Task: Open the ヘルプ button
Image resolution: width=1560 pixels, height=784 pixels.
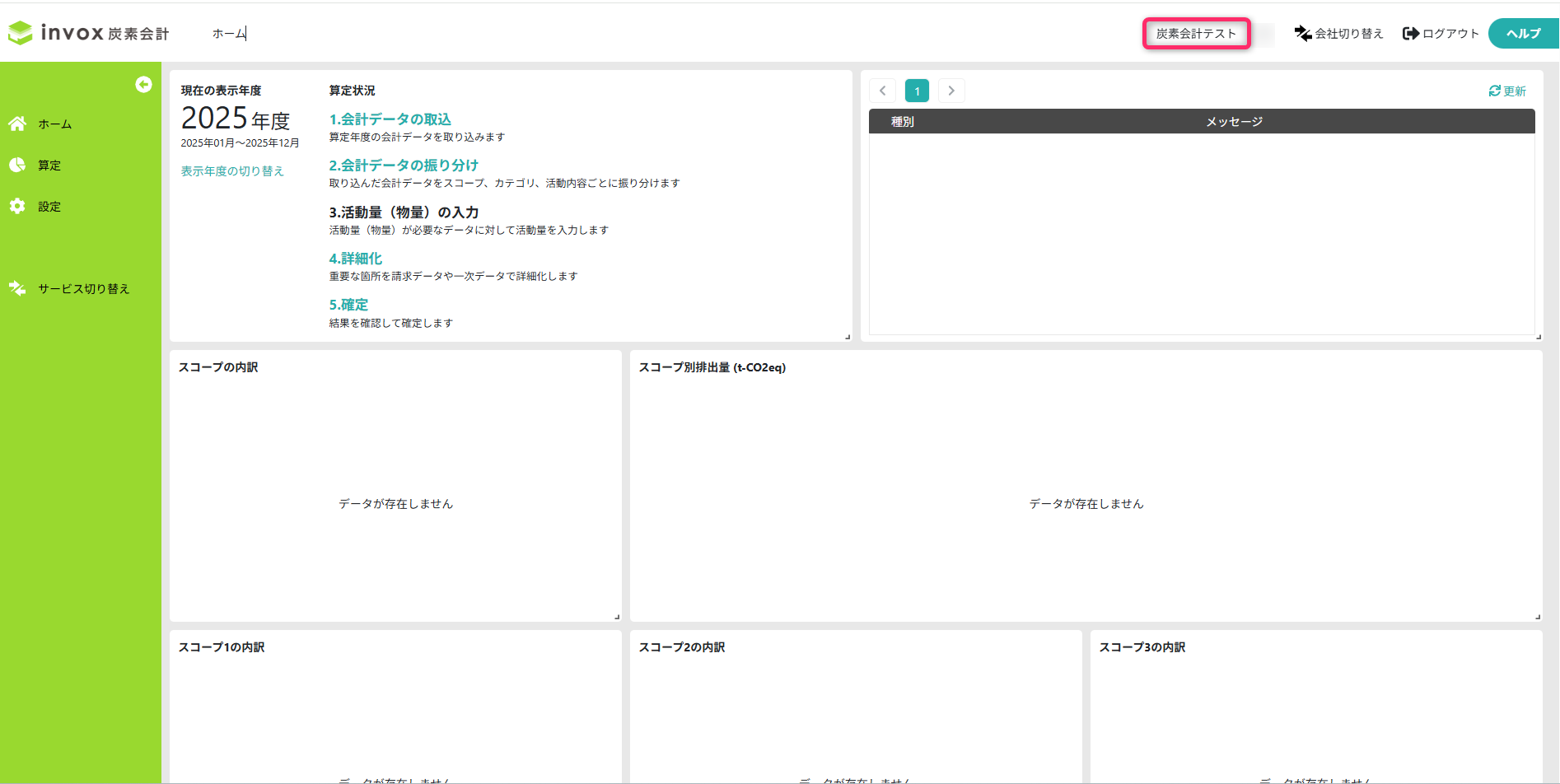Action: coord(1523,33)
